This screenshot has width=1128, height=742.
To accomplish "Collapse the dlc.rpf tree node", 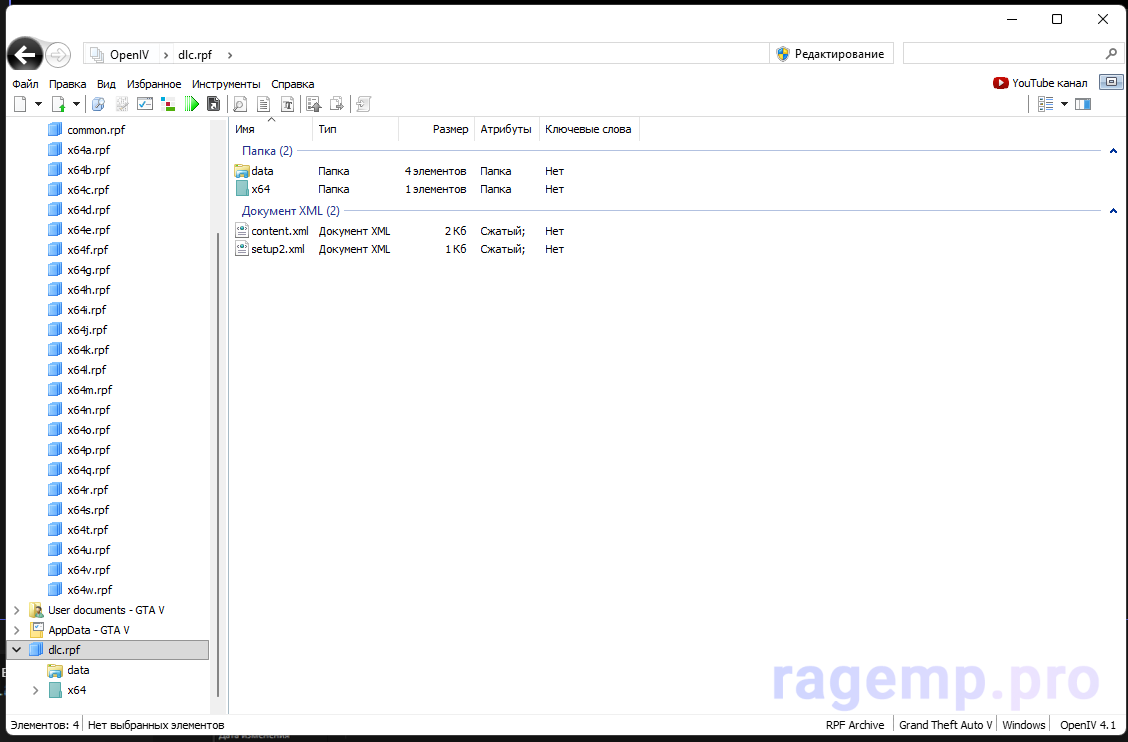I will click(16, 650).
